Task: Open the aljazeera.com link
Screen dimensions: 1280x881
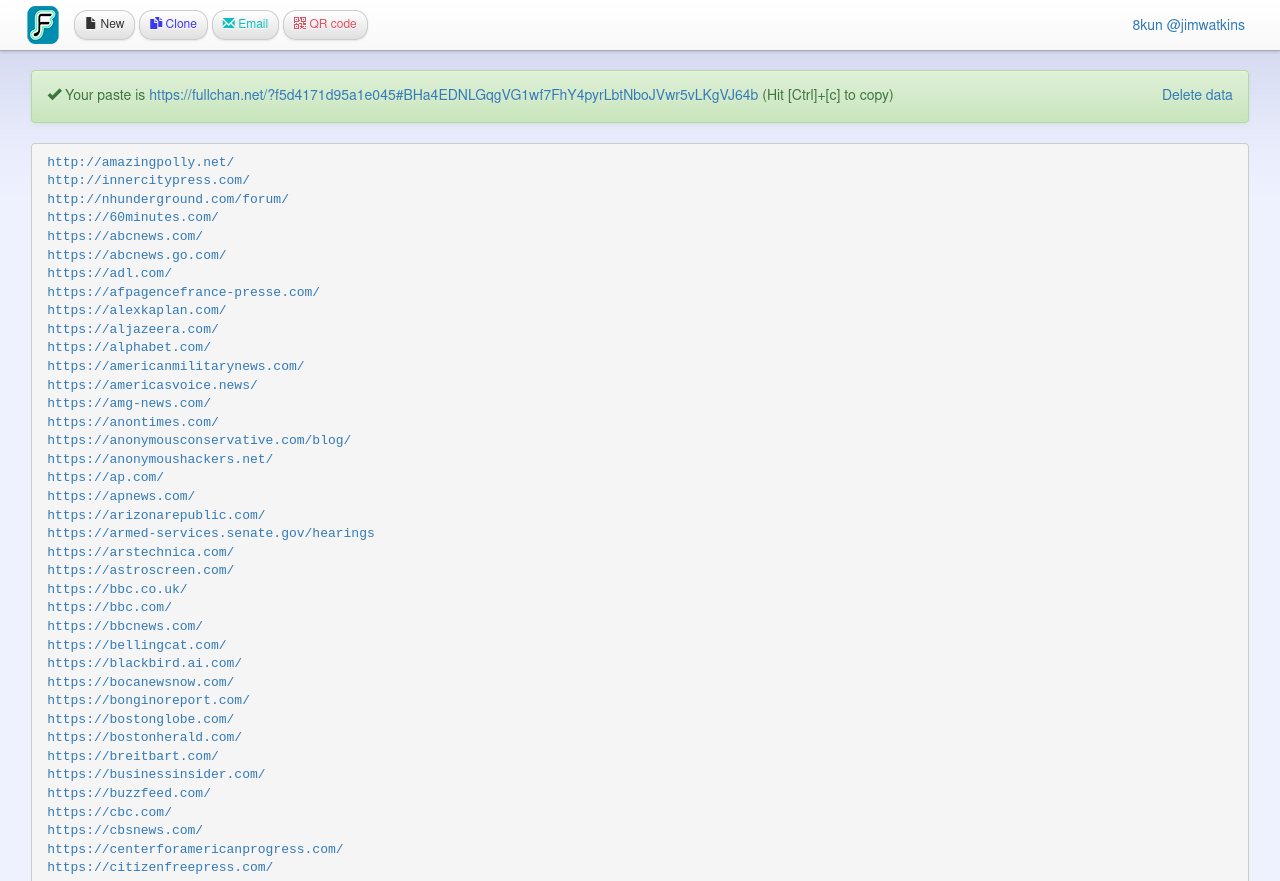Action: point(133,329)
